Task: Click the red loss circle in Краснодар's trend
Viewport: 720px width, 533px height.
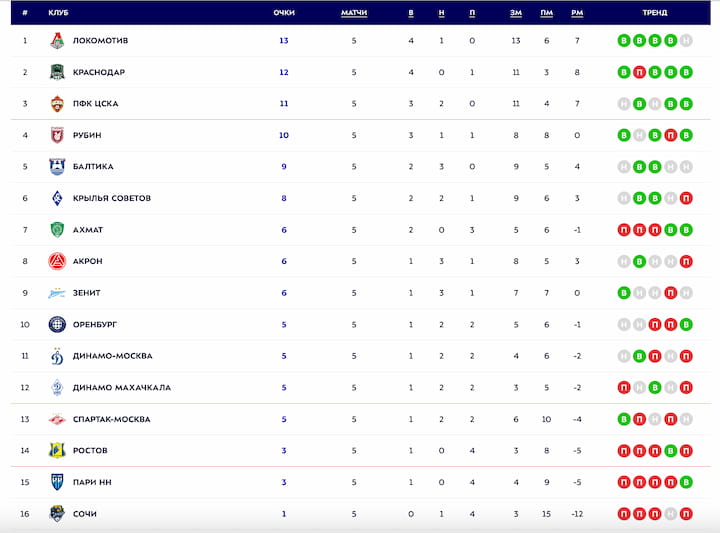Action: [x=639, y=72]
